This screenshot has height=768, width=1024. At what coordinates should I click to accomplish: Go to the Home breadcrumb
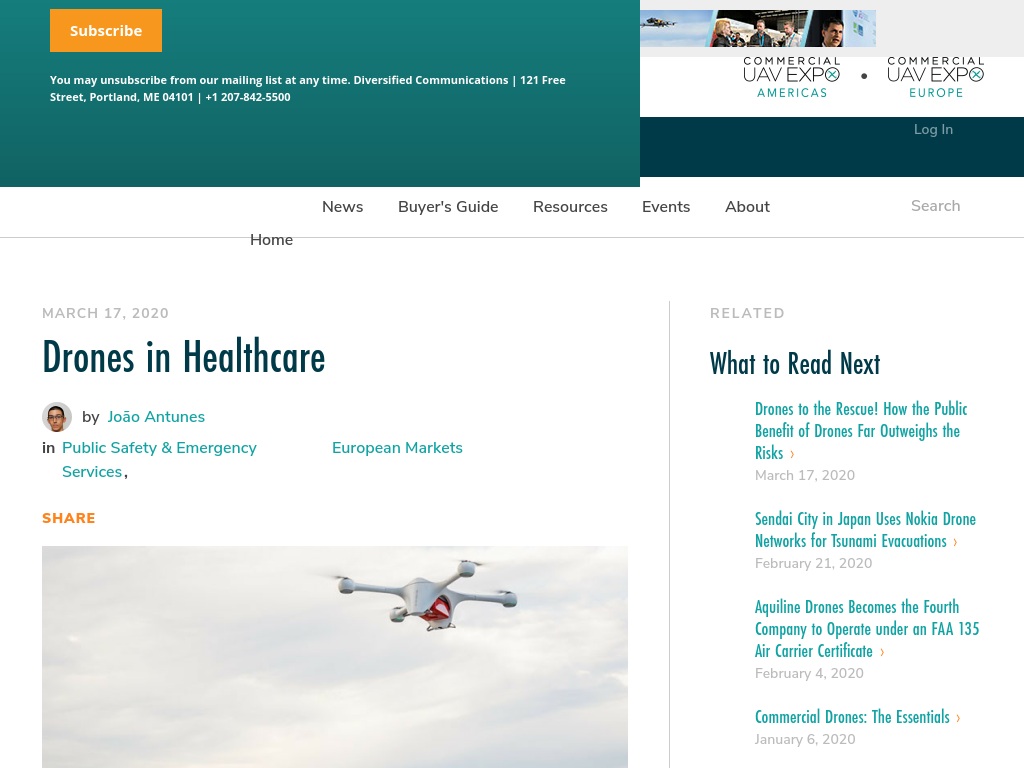[x=271, y=240]
